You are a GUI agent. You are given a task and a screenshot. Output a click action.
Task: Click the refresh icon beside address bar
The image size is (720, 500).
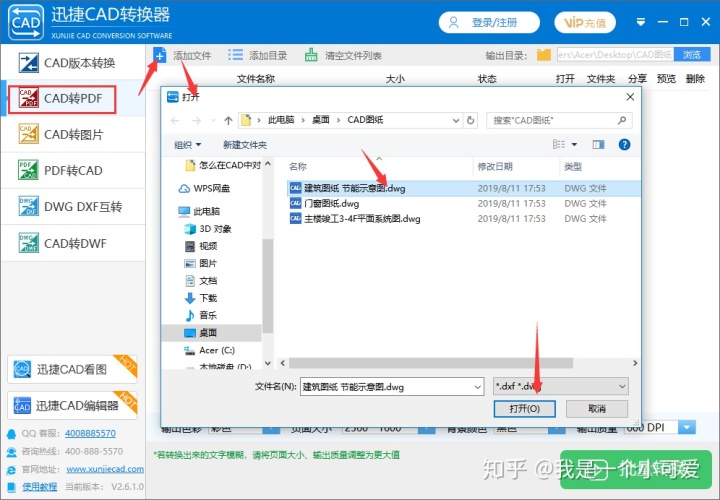coord(470,120)
